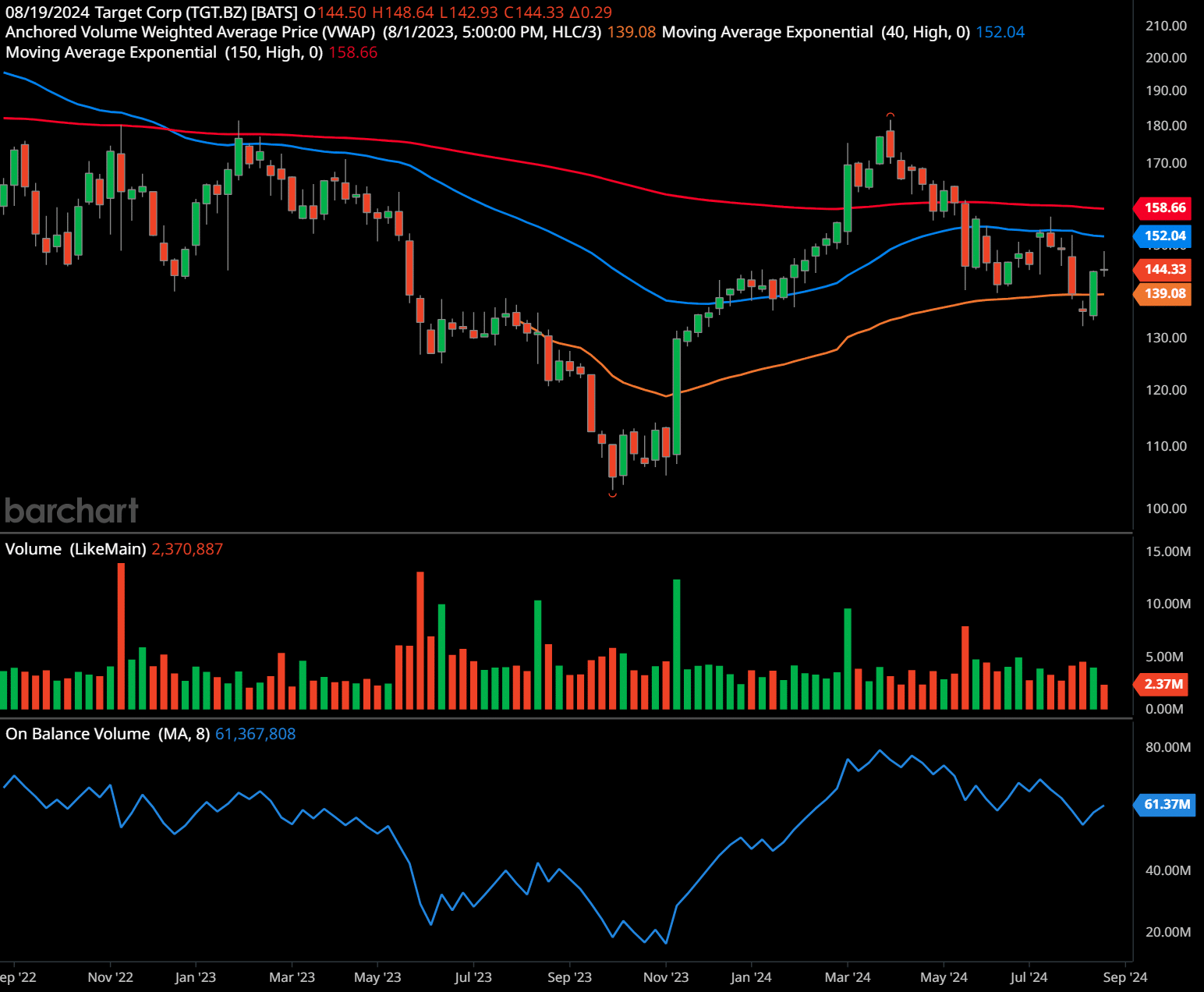Click the 120.00 price axis label
1204x992 pixels.
(1166, 390)
